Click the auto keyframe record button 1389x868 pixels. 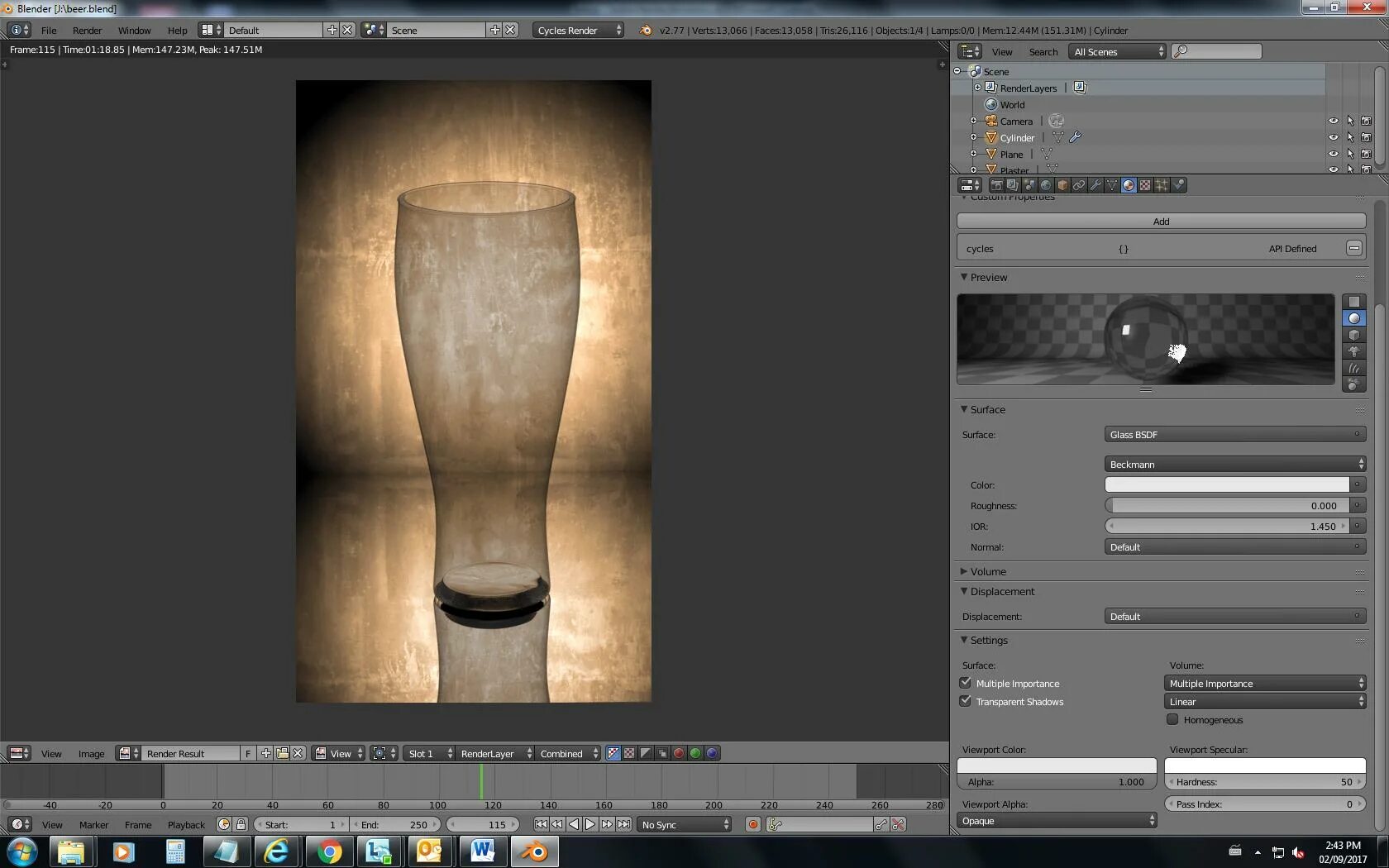tap(752, 824)
